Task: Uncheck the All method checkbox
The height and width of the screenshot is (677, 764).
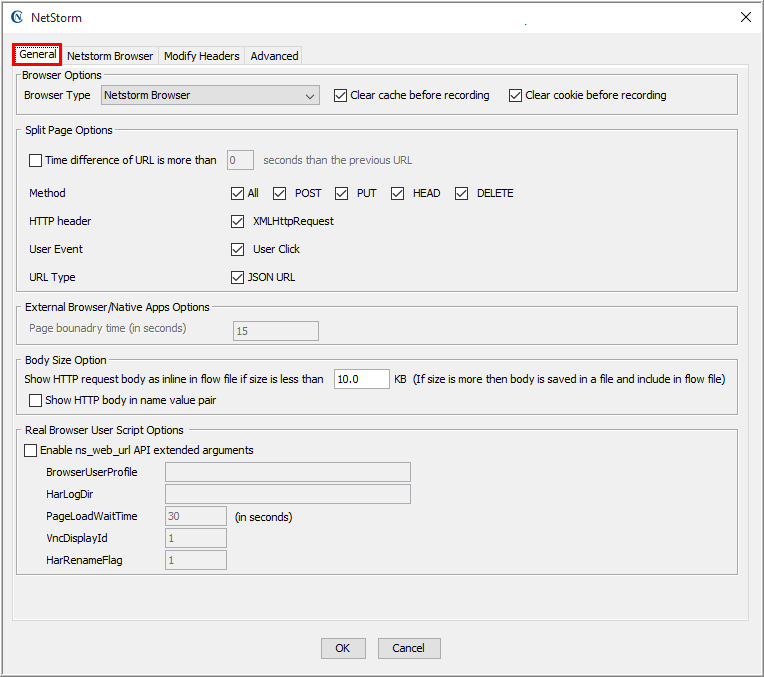Action: click(x=237, y=193)
